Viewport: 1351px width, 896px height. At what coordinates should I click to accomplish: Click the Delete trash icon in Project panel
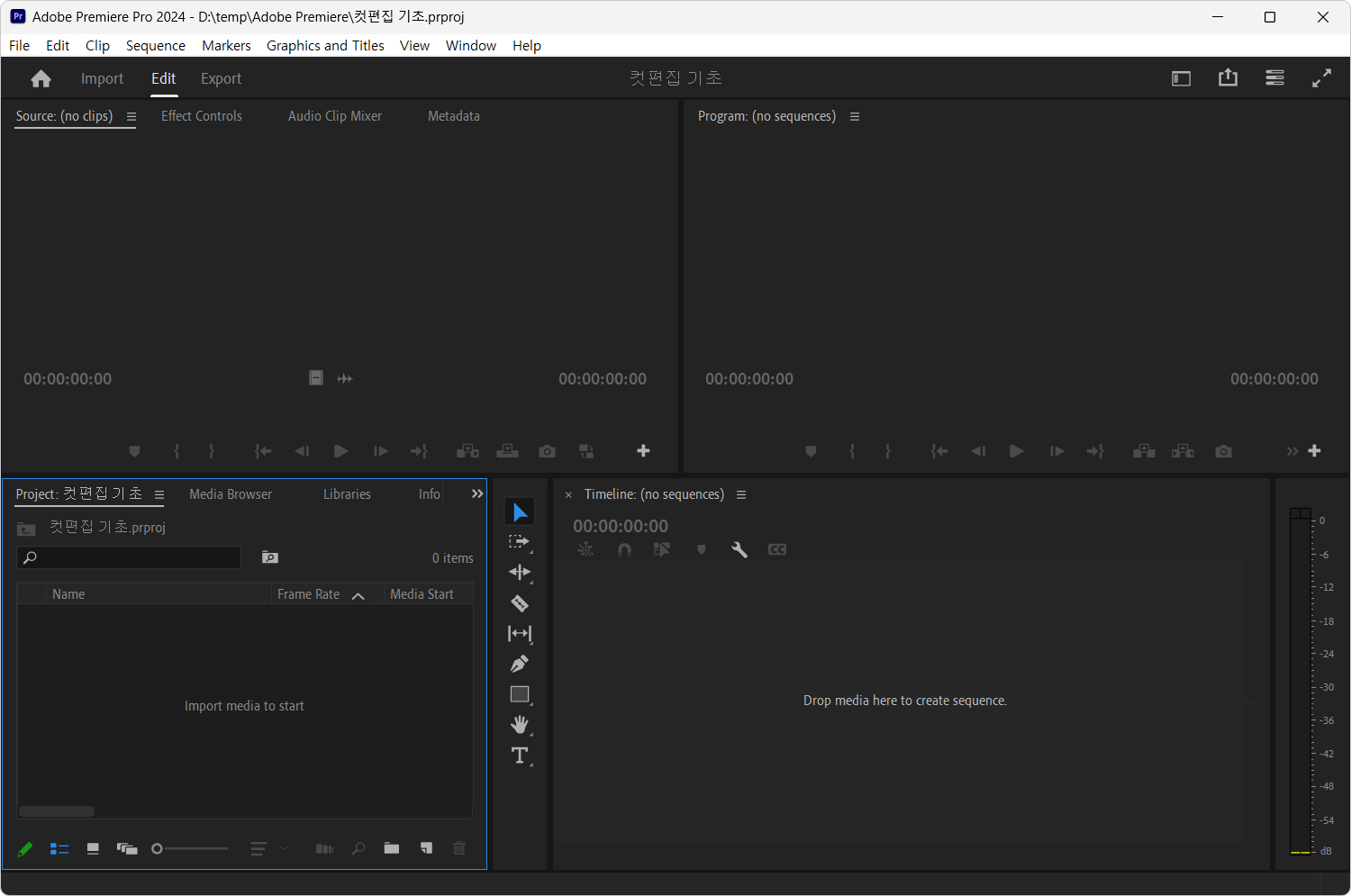point(459,848)
